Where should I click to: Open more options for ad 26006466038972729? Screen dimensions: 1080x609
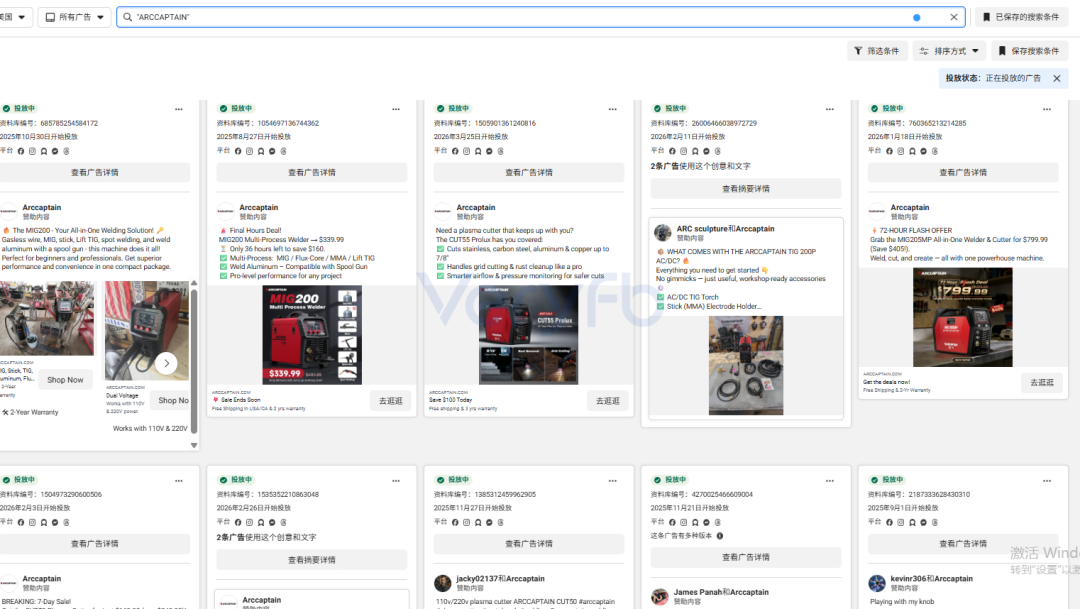pos(830,109)
